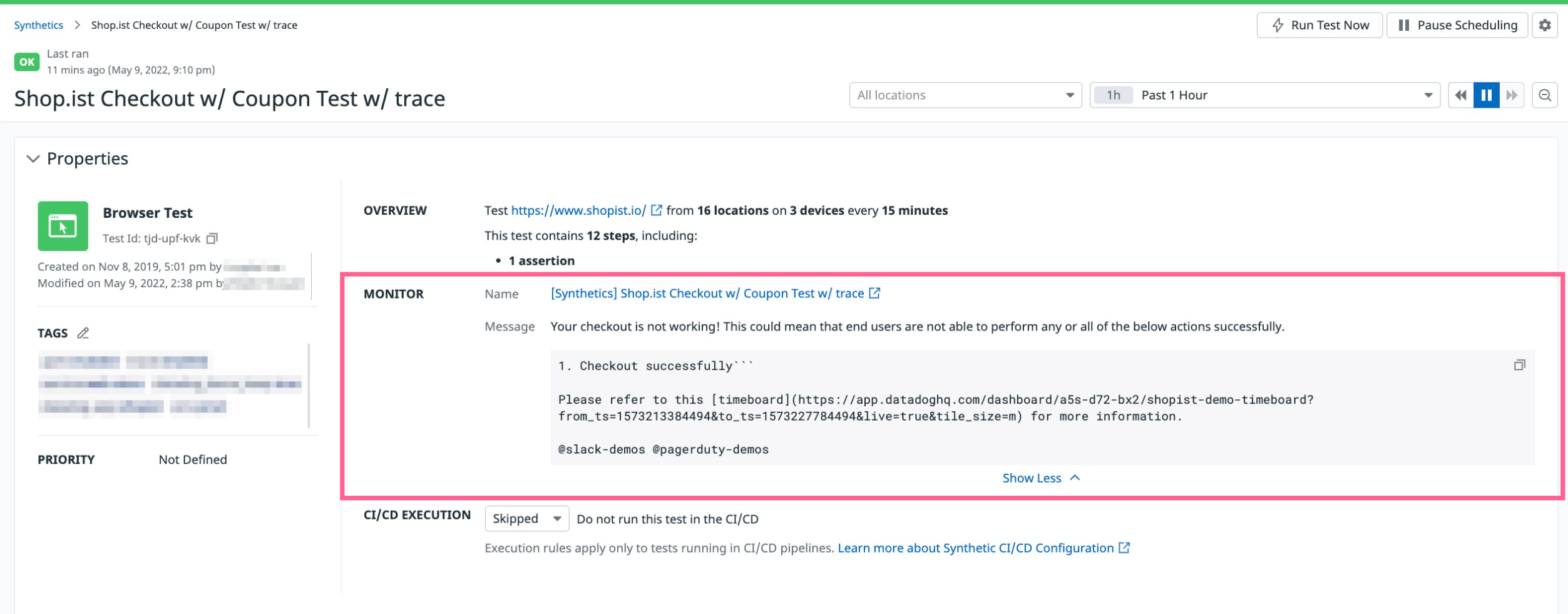This screenshot has height=614, width=1568.
Task: Click Show Less to collapse message
Action: [x=1041, y=478]
